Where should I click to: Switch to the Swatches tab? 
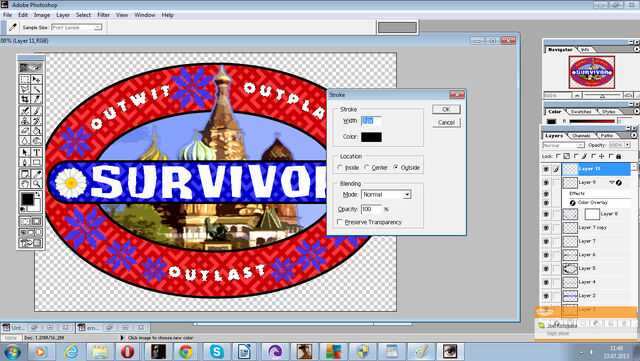click(x=580, y=111)
